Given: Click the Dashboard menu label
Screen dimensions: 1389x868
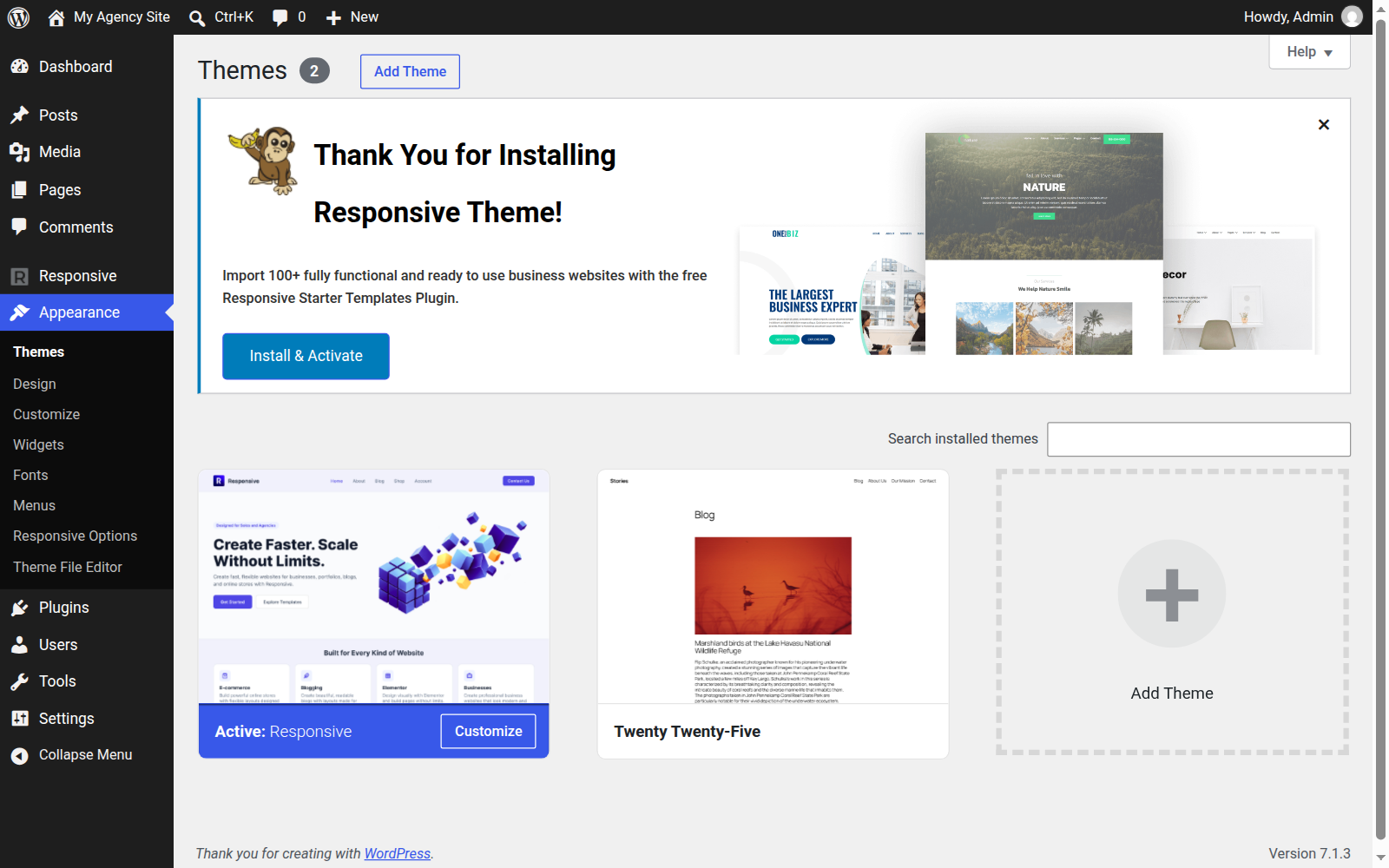Looking at the screenshot, I should click(x=76, y=67).
